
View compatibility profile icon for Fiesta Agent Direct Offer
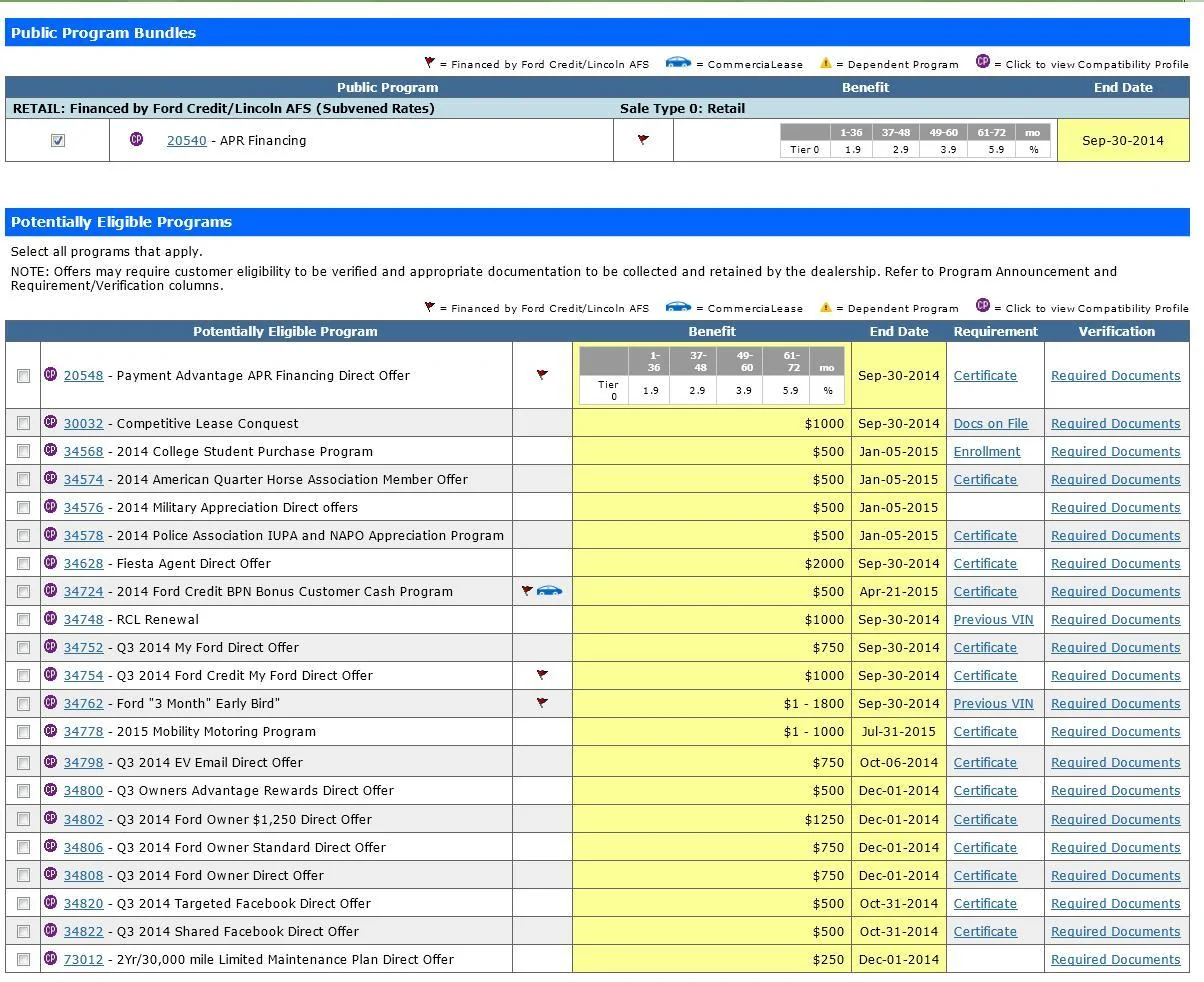pos(51,562)
